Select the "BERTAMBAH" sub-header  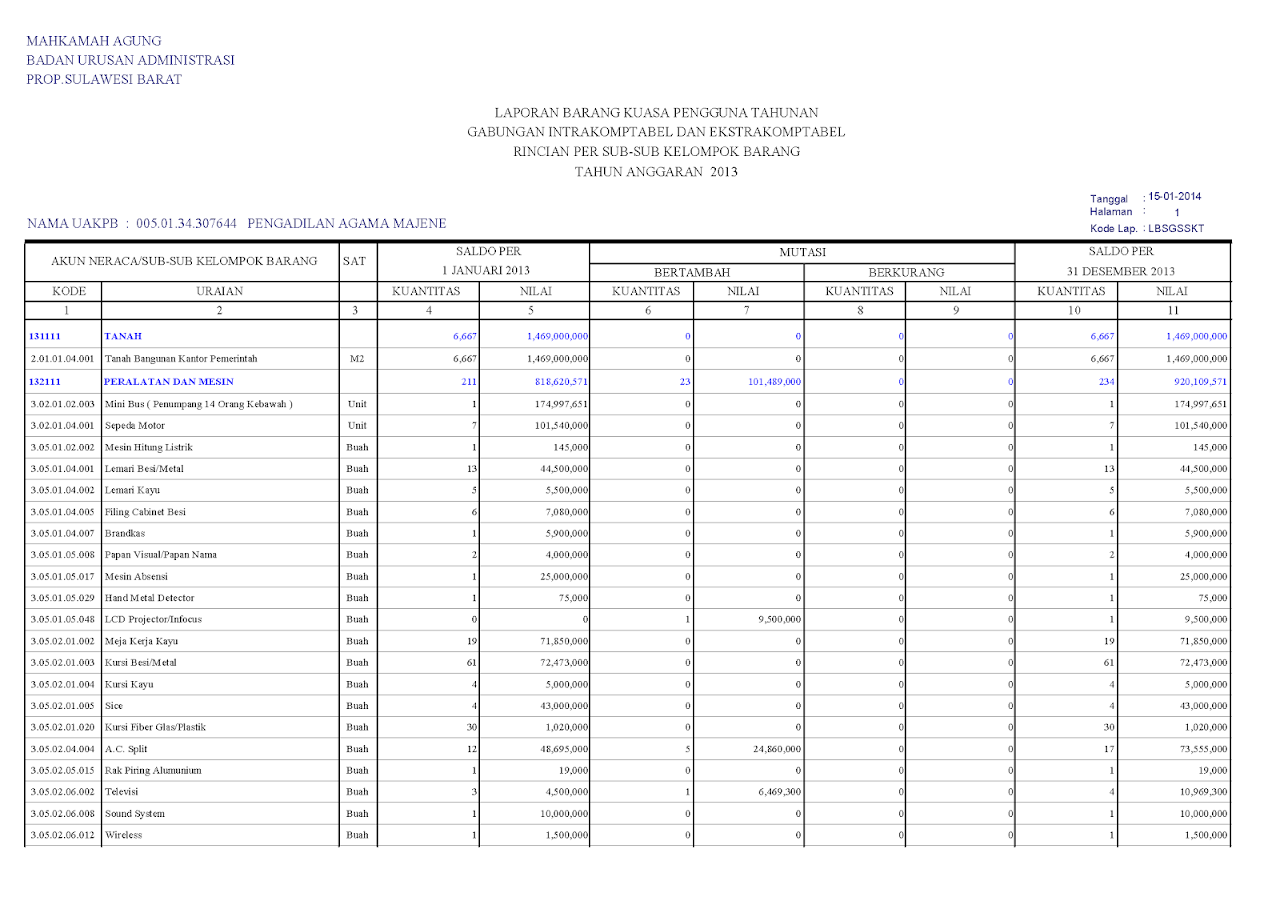point(692,272)
